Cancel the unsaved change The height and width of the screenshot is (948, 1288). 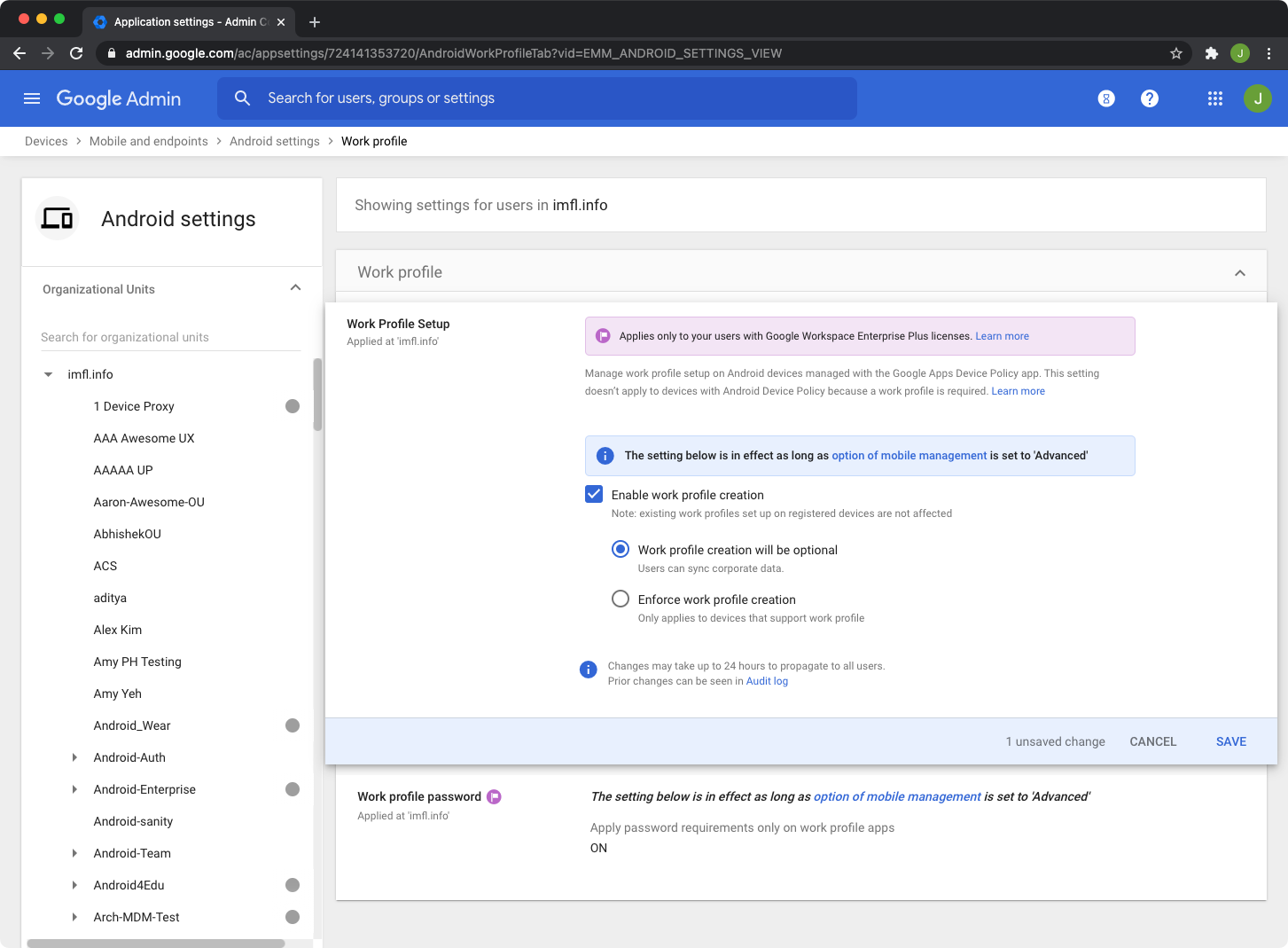pos(1152,741)
